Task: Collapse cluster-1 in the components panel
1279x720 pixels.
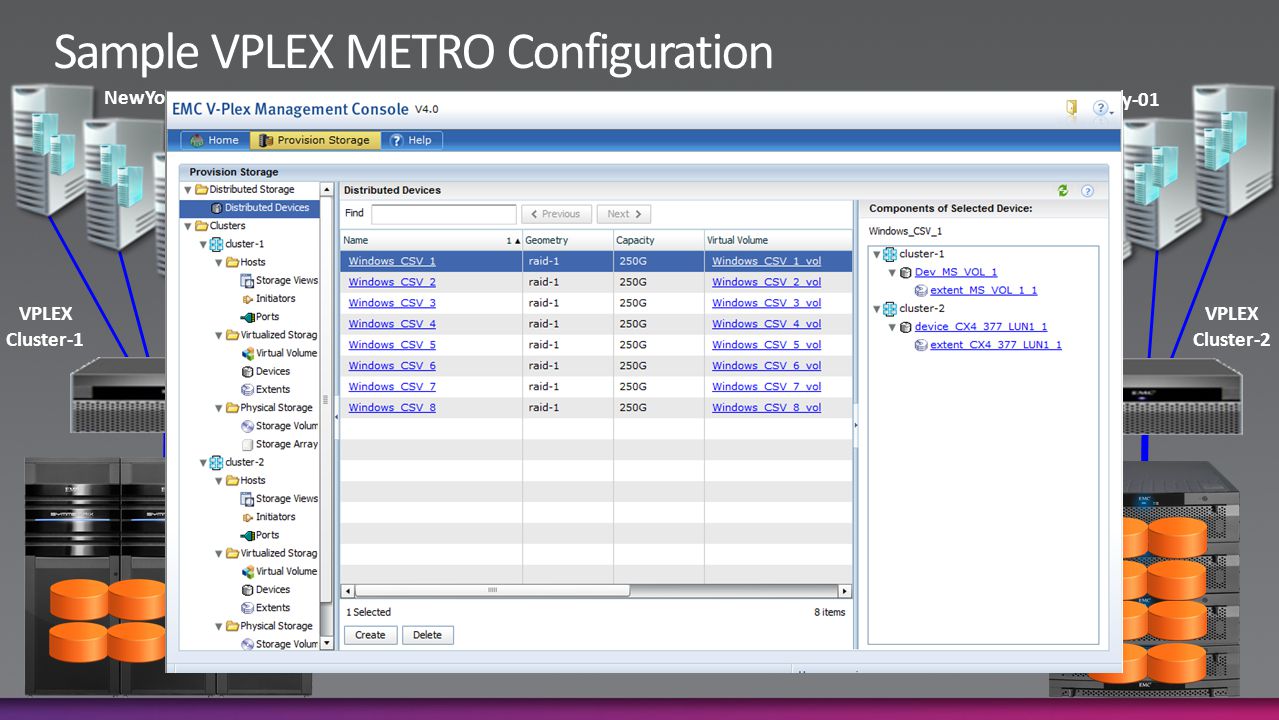Action: pyautogui.click(x=877, y=254)
